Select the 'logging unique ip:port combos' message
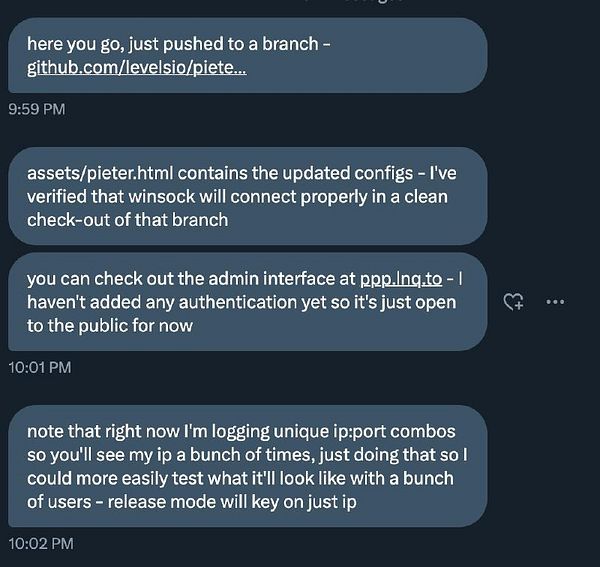 pyautogui.click(x=248, y=466)
